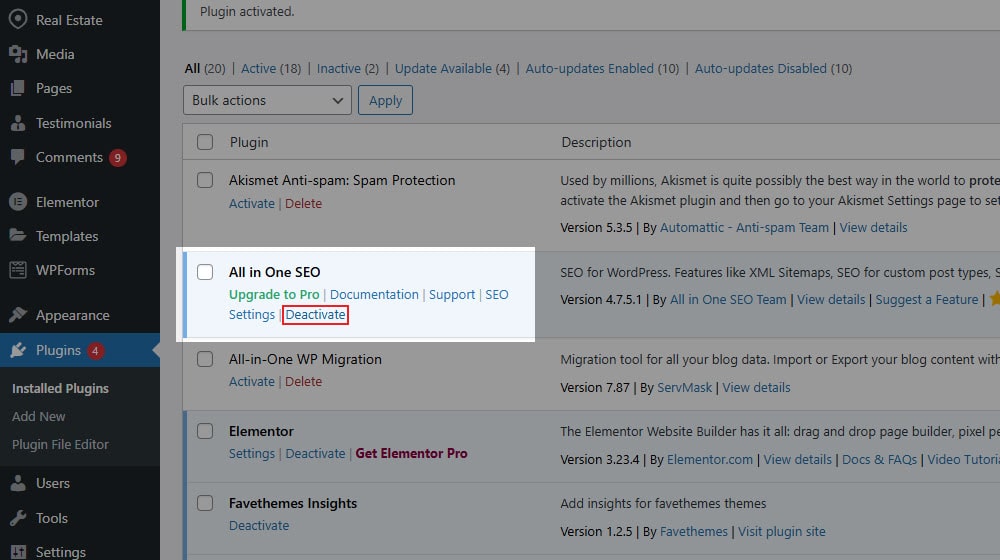Check the Akismet Anti-spam plugin checkbox
The height and width of the screenshot is (560, 1000).
(x=205, y=180)
